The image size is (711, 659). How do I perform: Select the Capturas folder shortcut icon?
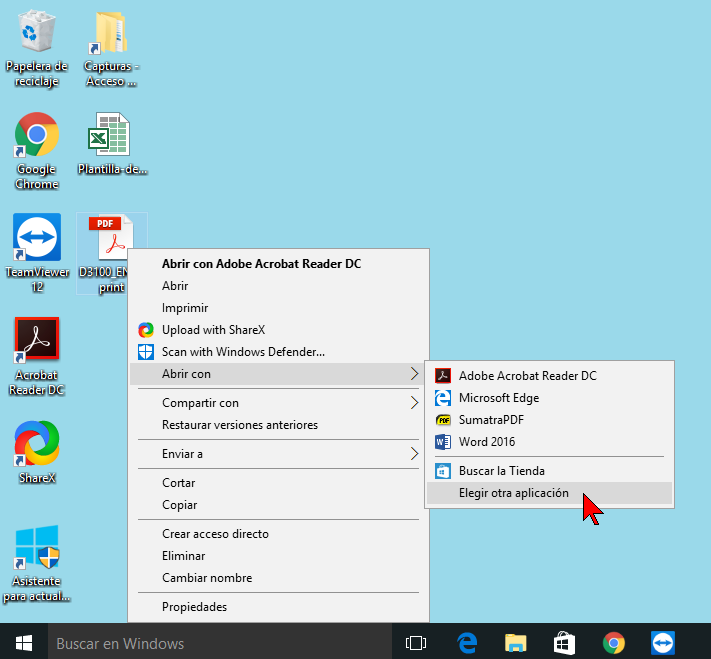(111, 49)
